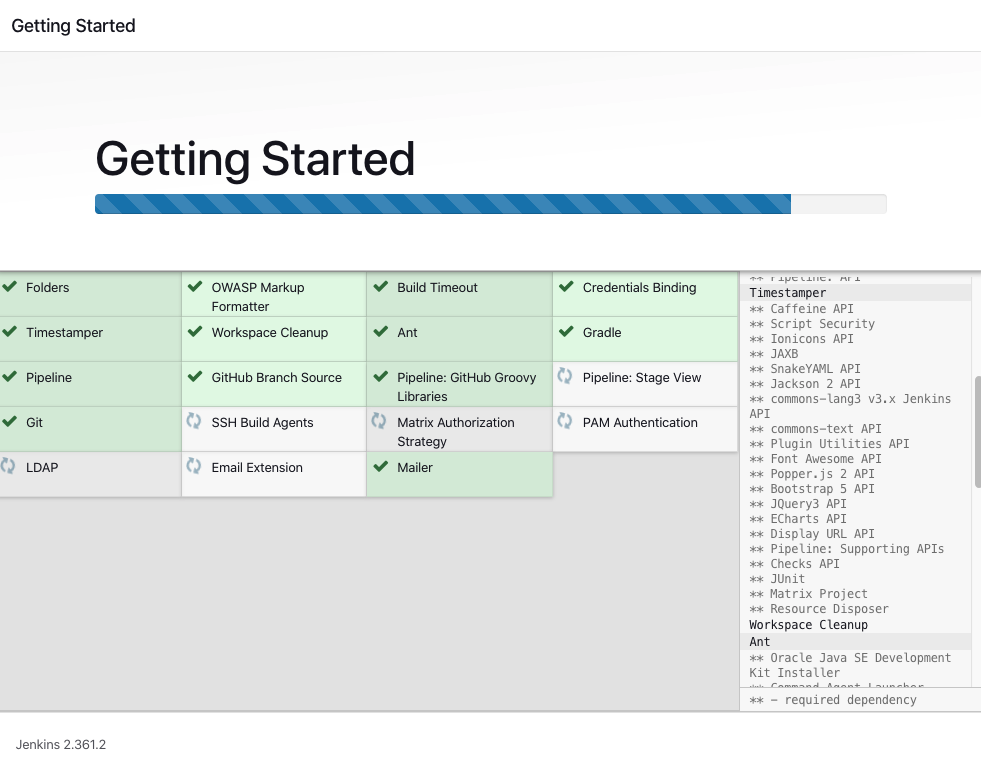Viewport: 981px width, 773px height.
Task: Click the spinner icon for Email Extension
Action: coord(194,466)
